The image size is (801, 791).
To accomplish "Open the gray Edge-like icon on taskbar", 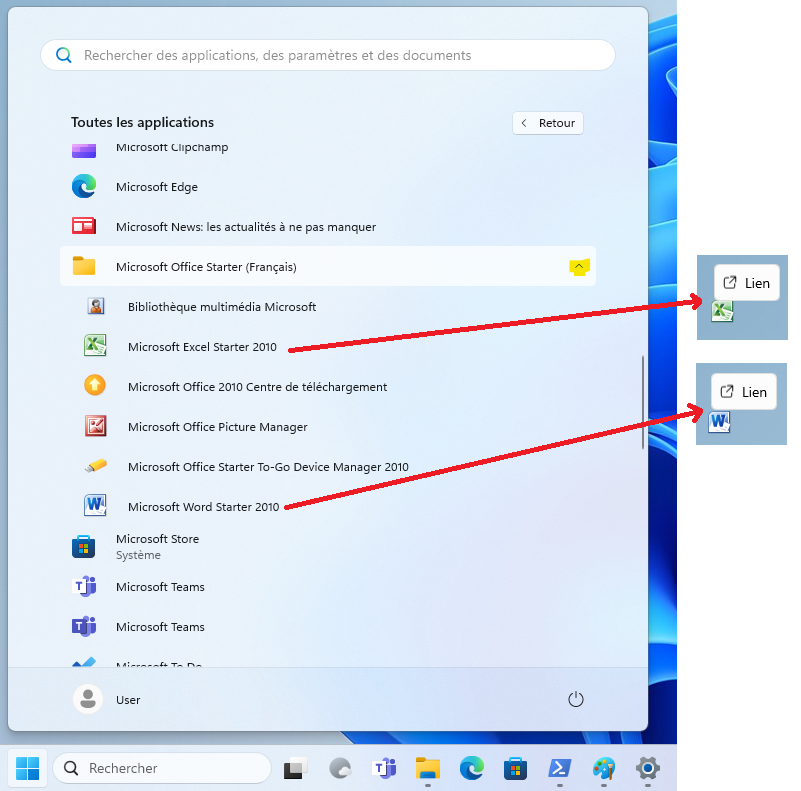I will pos(340,768).
